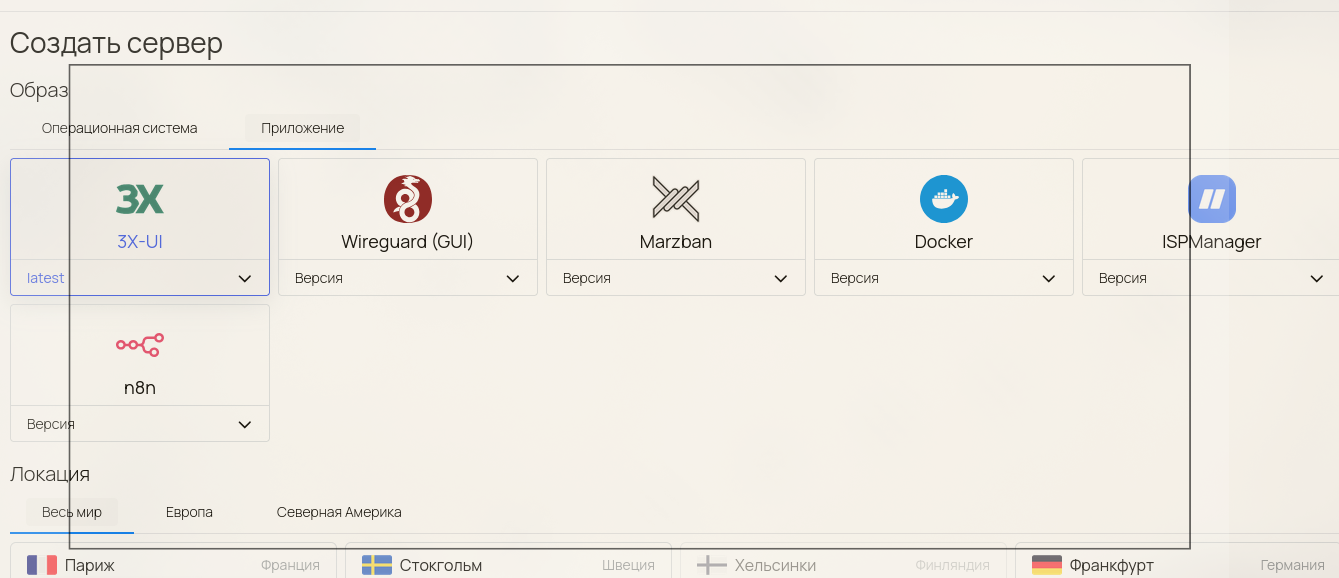This screenshot has height=578, width=1339.
Task: Click the Docker name label
Action: [x=944, y=242]
